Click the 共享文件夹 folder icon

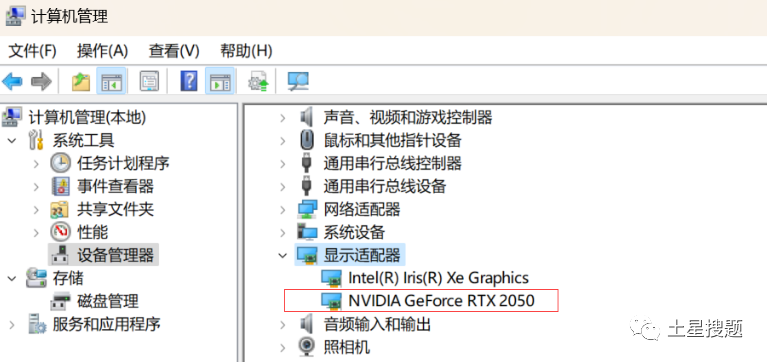pyautogui.click(x=61, y=209)
